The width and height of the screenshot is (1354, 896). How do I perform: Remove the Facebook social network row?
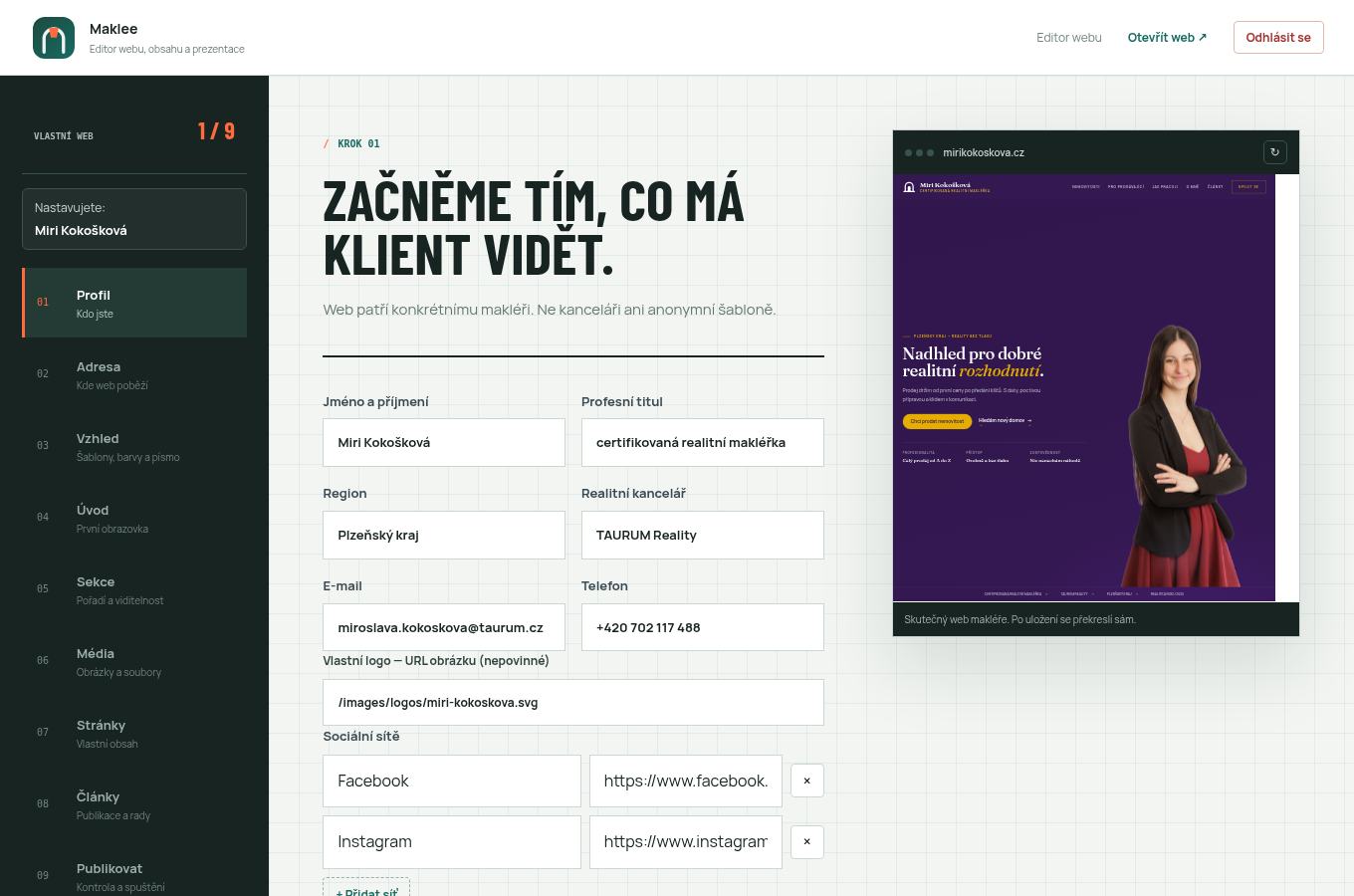807,781
